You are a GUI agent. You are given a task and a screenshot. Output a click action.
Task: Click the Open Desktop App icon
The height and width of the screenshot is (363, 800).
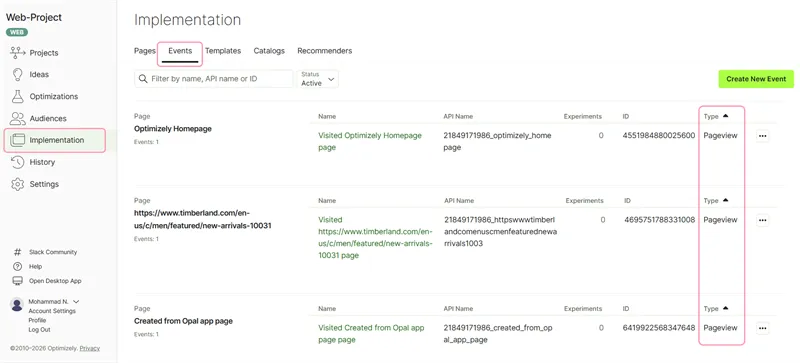tap(18, 281)
